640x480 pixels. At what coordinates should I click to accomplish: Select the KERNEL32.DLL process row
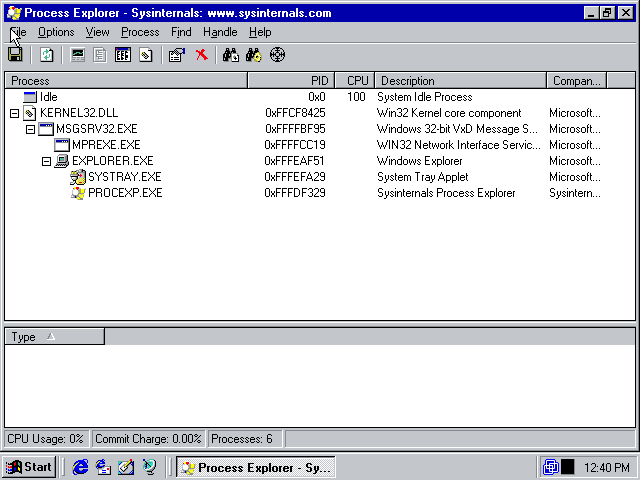click(x=320, y=113)
